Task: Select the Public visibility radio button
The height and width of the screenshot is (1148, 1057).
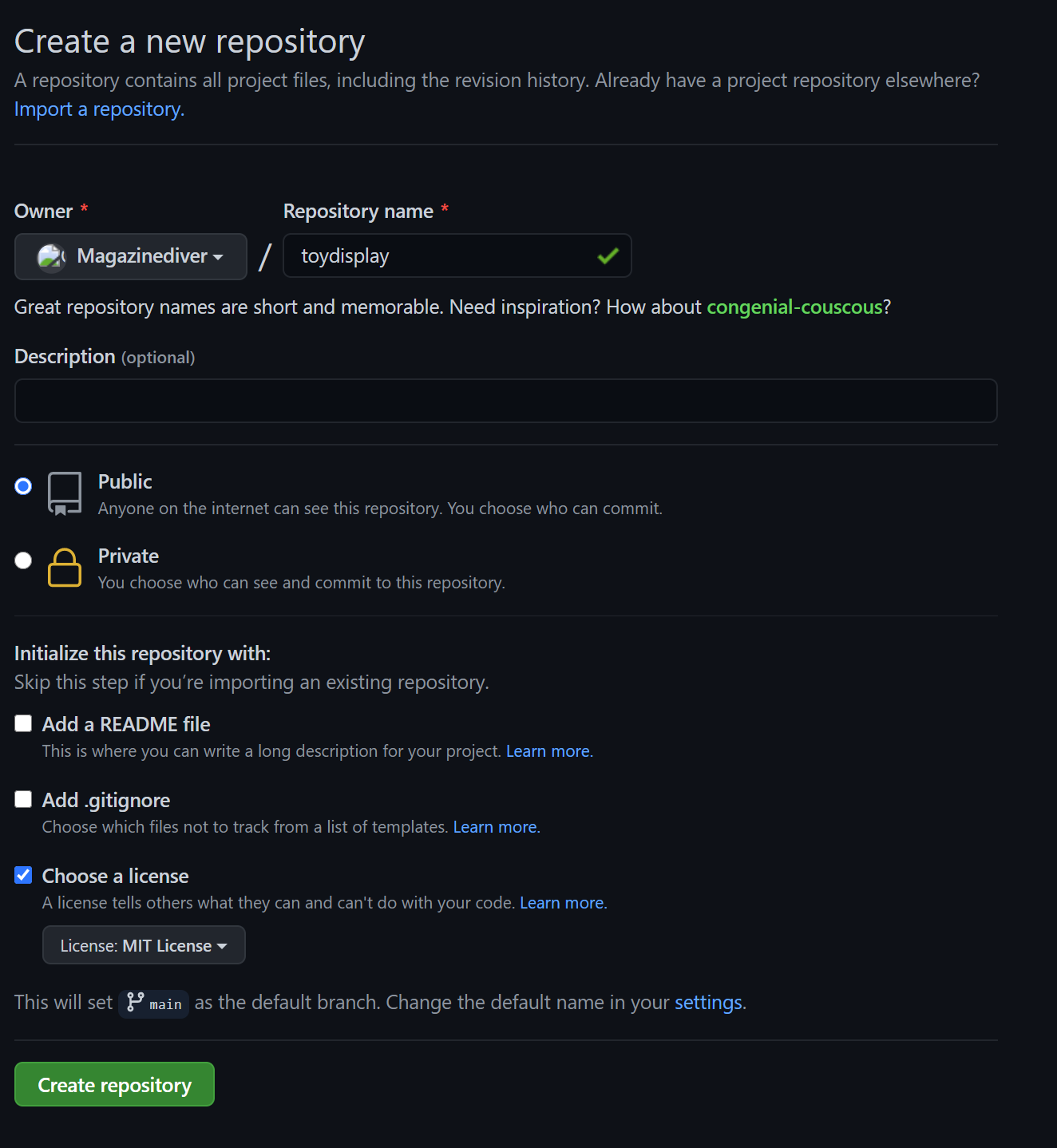Action: 23,486
